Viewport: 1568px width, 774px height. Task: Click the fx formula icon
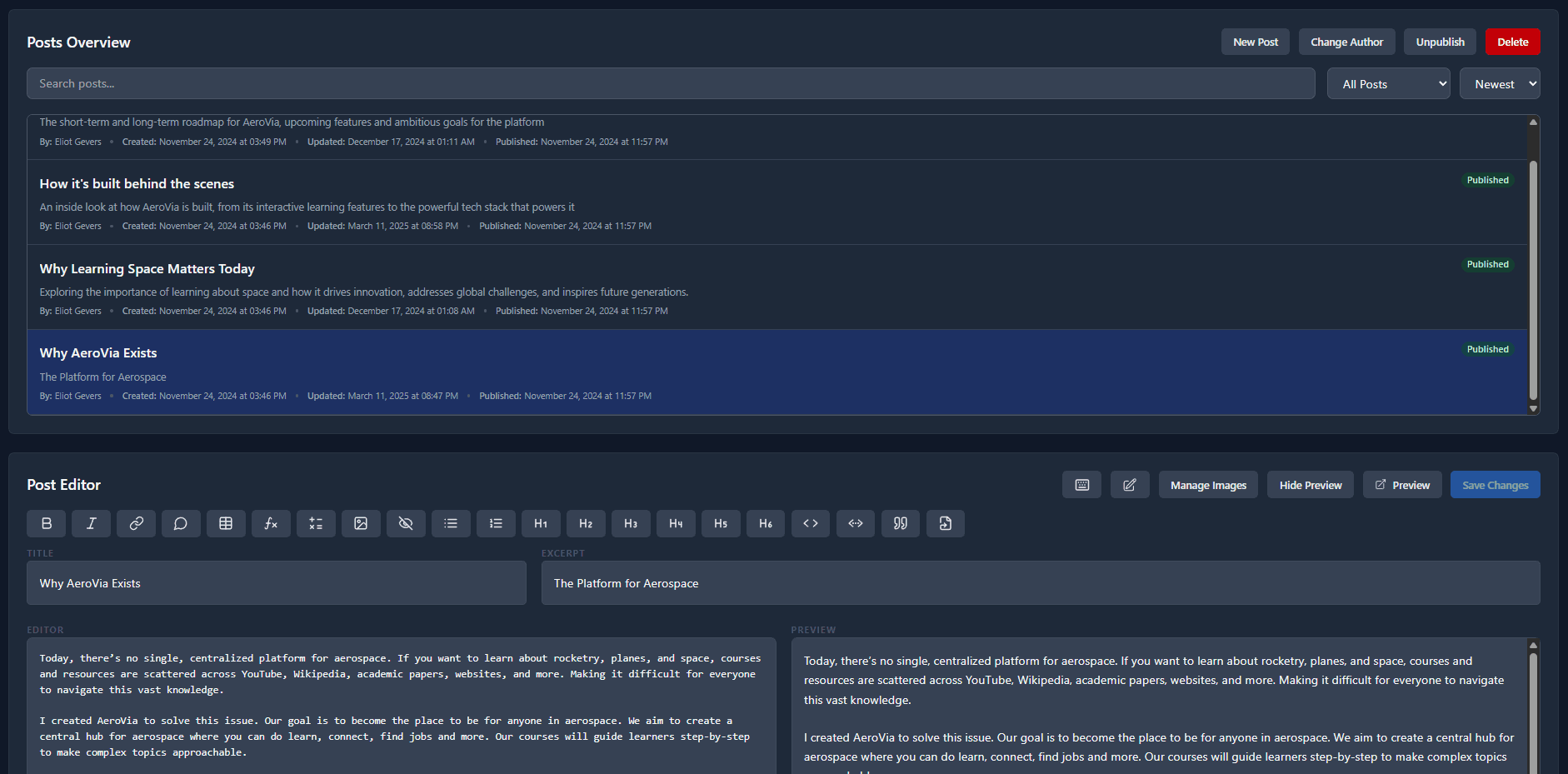271,523
